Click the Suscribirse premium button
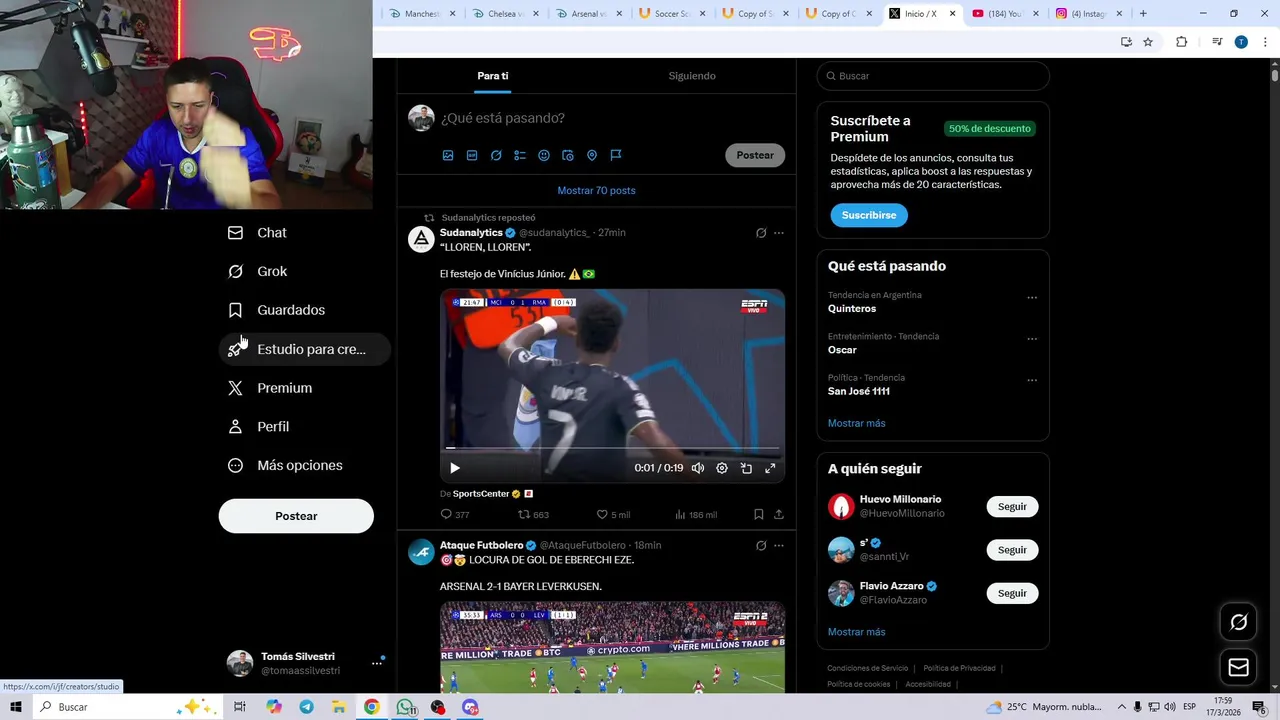The image size is (1280, 720). pos(869,215)
